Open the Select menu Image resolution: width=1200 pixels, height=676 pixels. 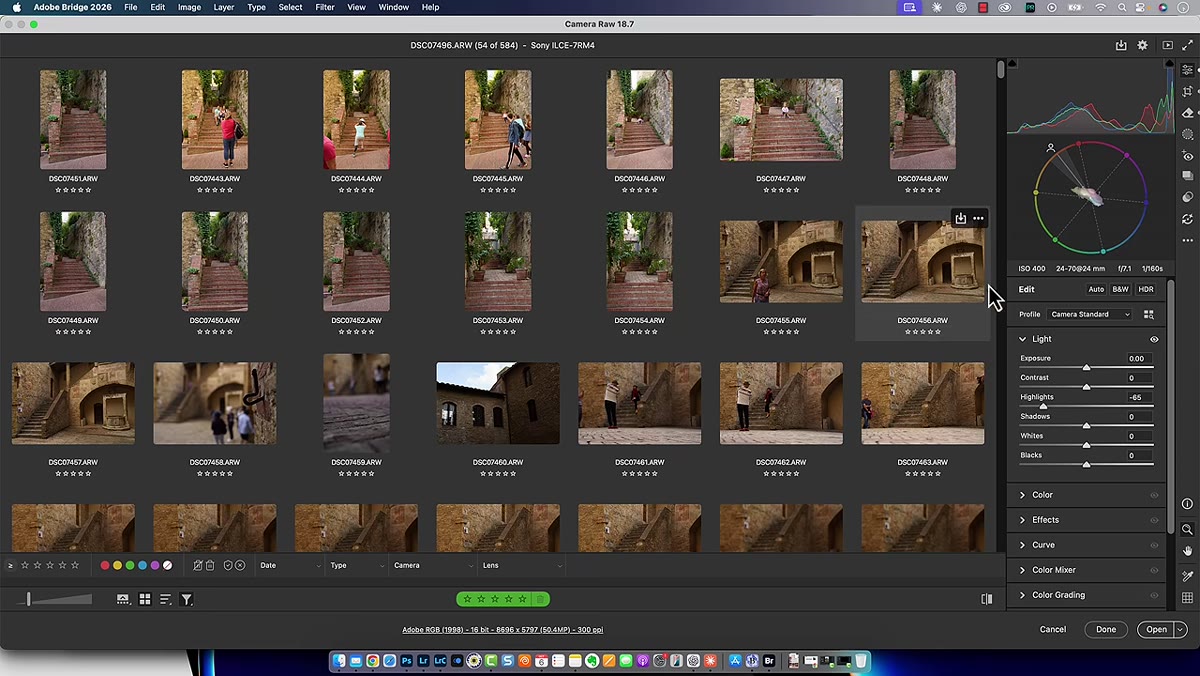click(x=290, y=7)
